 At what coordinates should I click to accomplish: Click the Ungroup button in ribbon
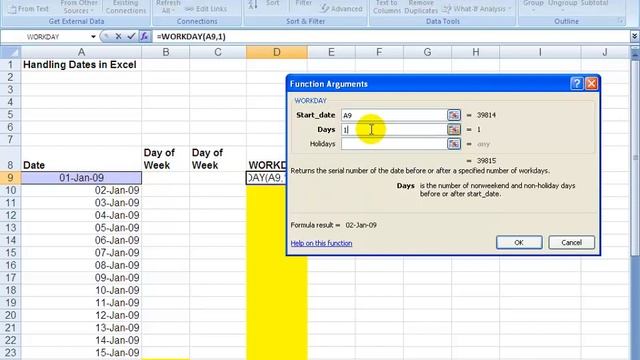click(x=562, y=4)
